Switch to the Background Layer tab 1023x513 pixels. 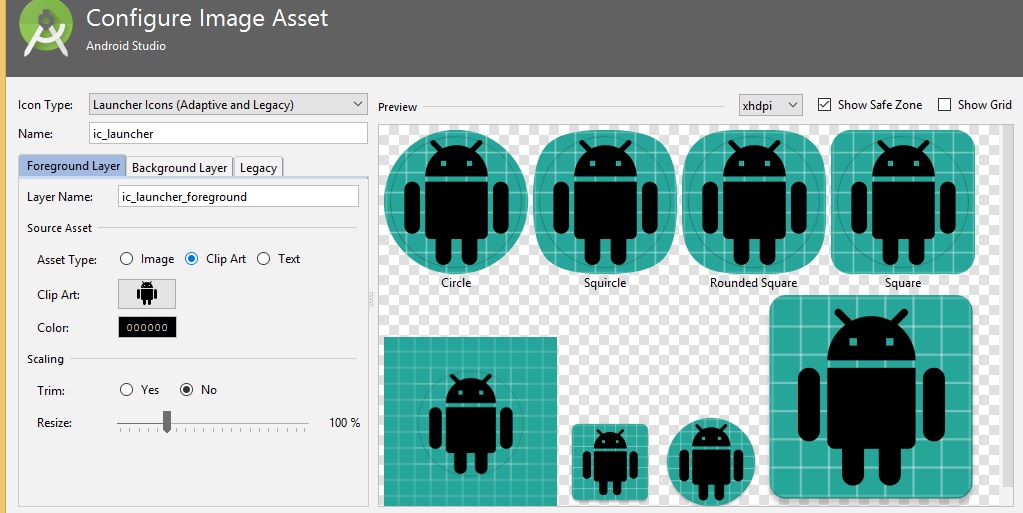pyautogui.click(x=179, y=168)
